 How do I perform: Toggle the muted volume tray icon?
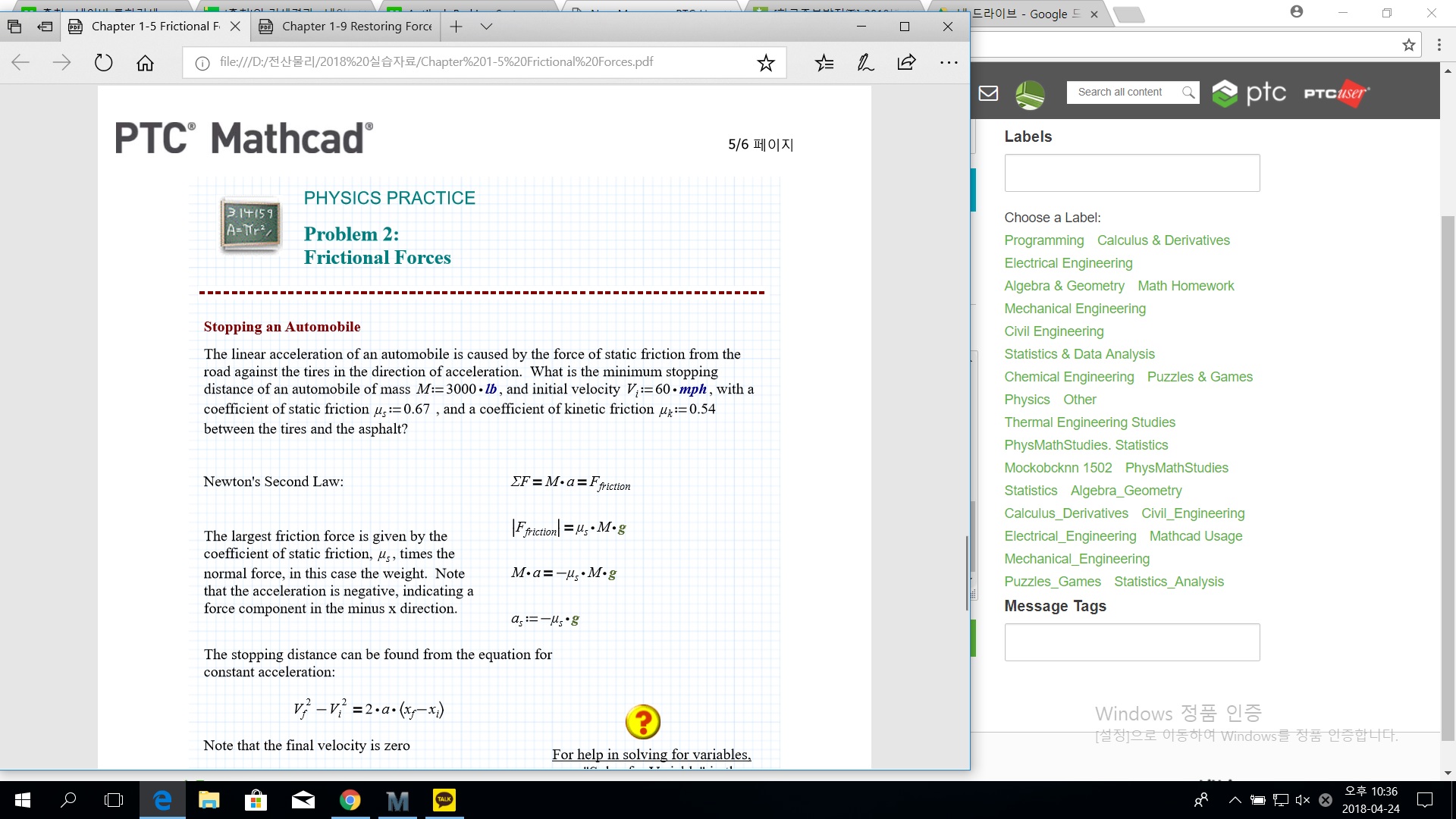click(x=1303, y=800)
